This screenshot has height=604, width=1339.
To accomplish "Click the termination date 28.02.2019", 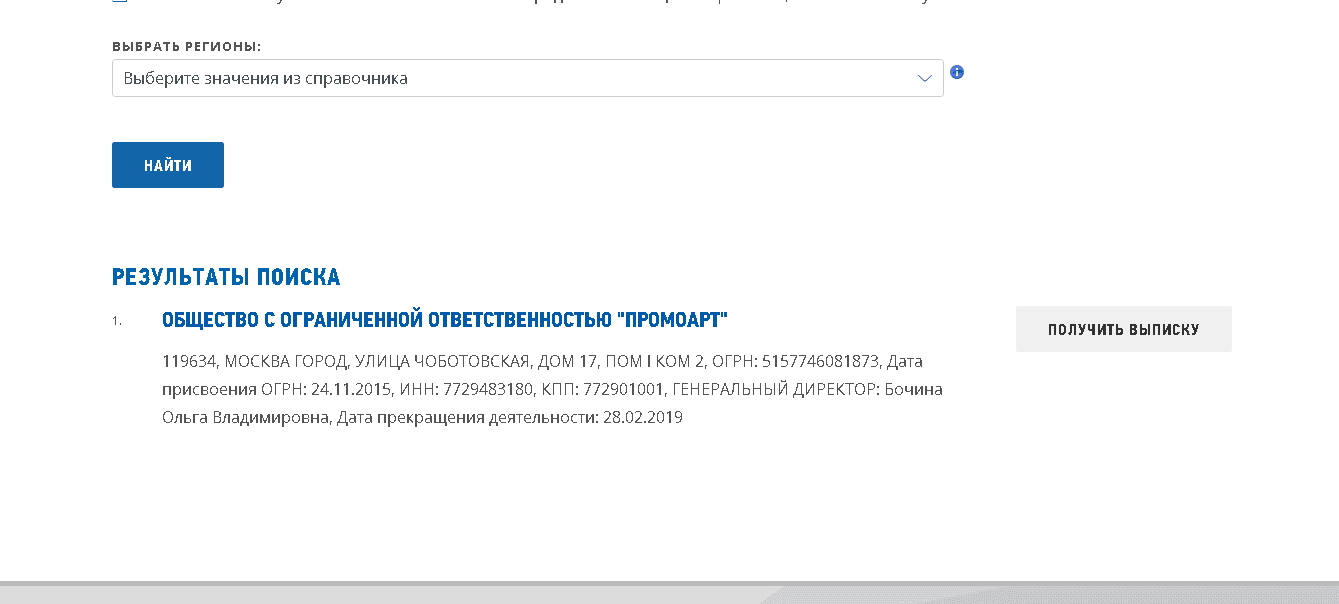I will pyautogui.click(x=642, y=417).
